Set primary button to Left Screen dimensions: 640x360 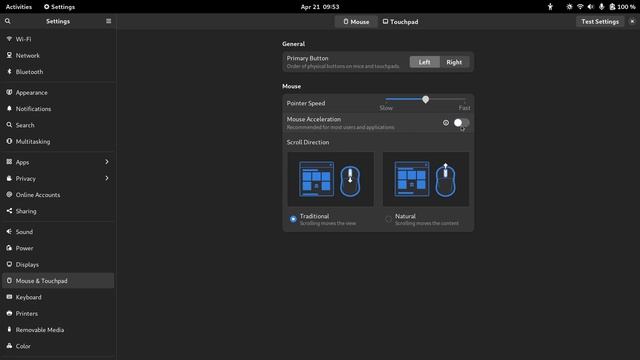click(424, 62)
